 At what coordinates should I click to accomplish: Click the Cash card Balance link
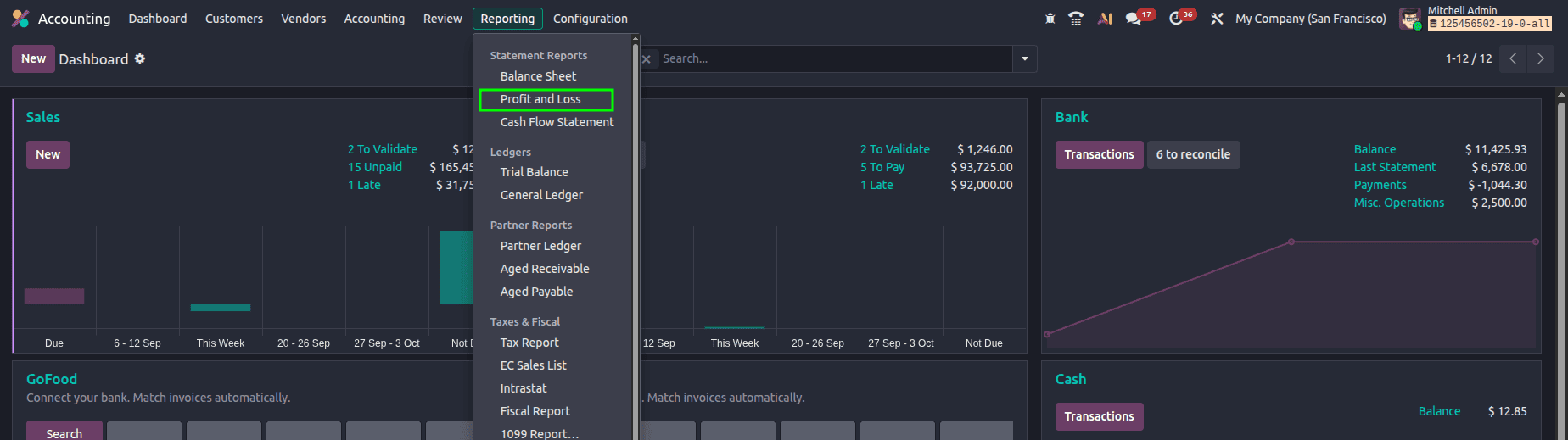pyautogui.click(x=1440, y=411)
